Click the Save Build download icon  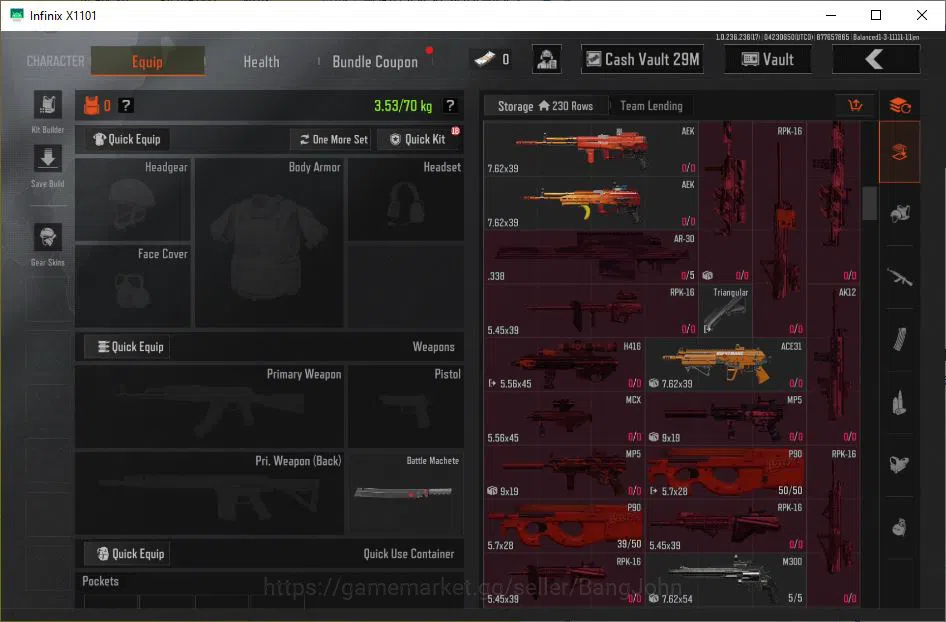[x=48, y=159]
